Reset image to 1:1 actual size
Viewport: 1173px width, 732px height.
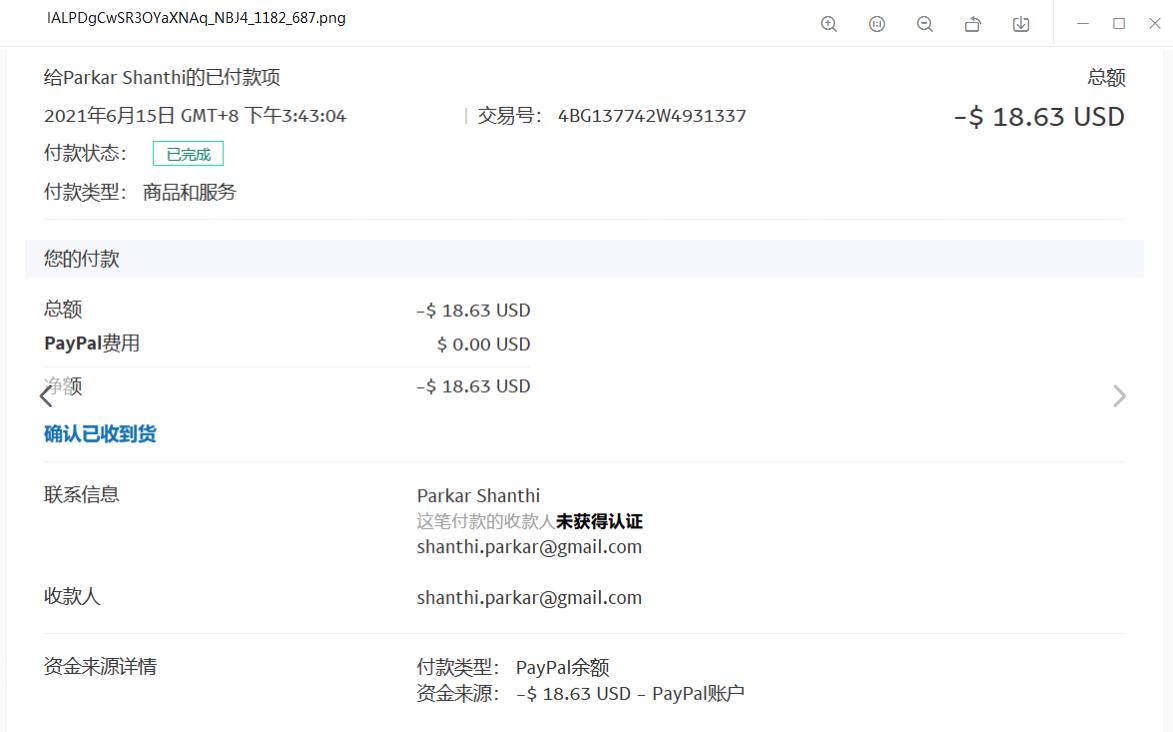tap(877, 24)
